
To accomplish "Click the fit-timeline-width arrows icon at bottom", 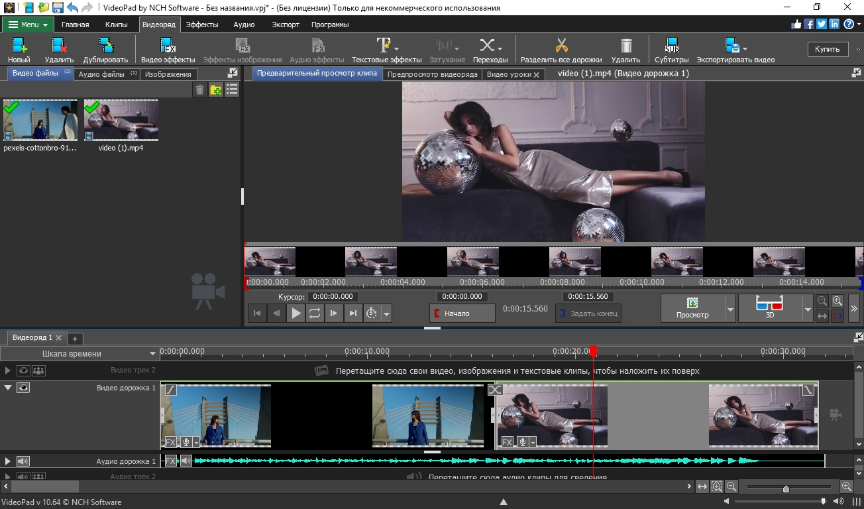I will point(702,486).
